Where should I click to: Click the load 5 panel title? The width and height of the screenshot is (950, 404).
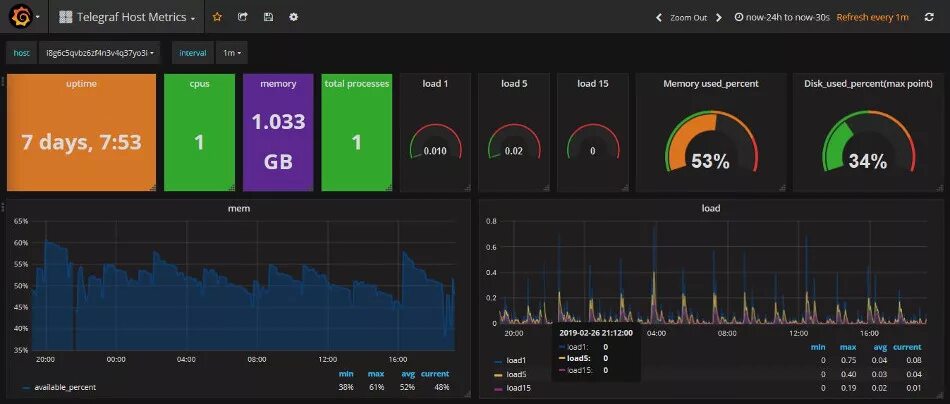coord(514,84)
